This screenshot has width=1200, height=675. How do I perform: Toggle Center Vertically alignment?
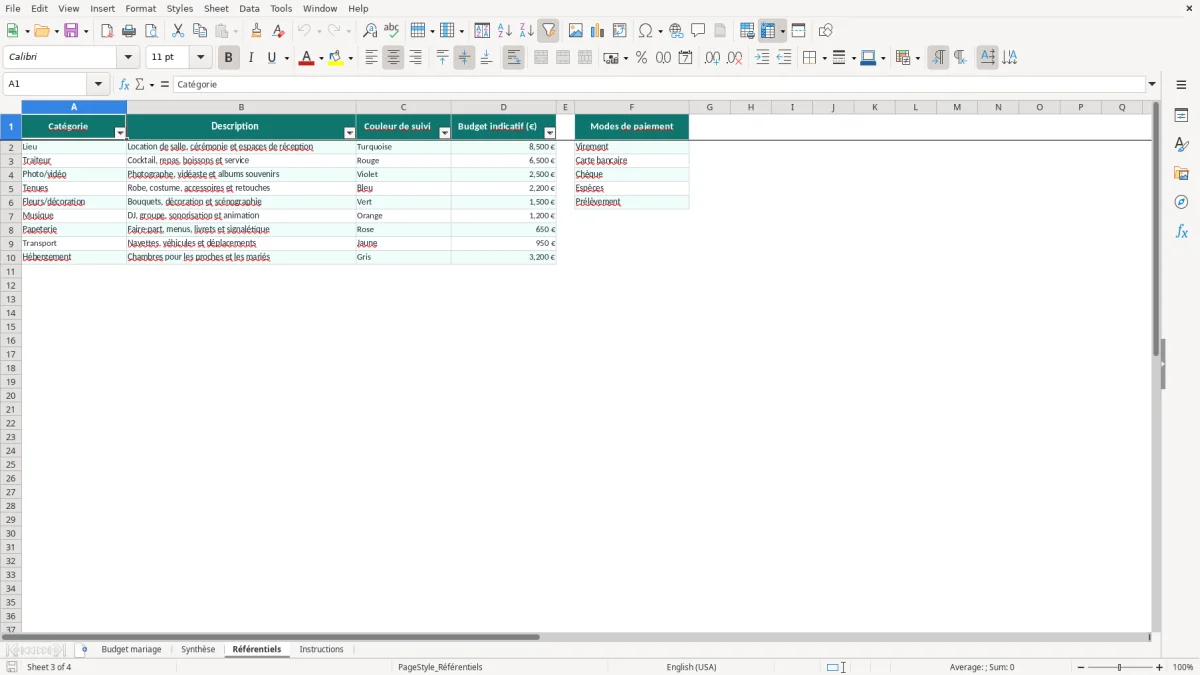tap(464, 58)
